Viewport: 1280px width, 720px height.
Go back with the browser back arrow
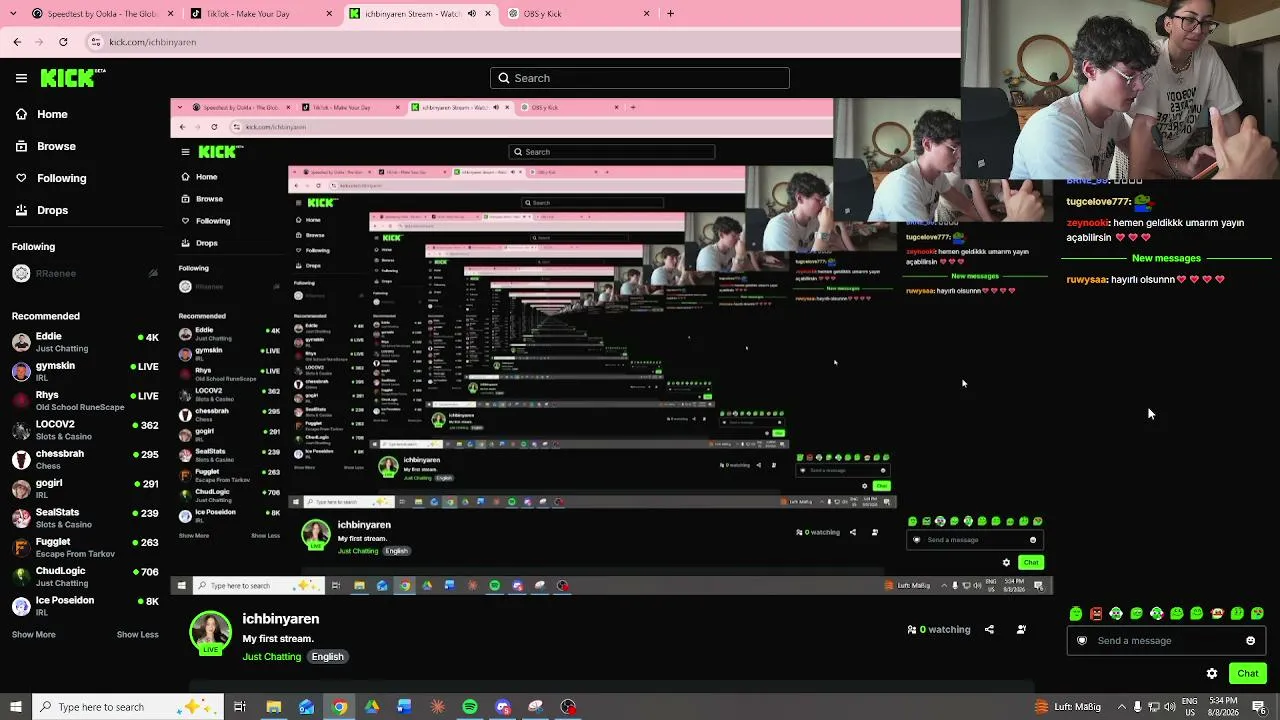[17, 42]
